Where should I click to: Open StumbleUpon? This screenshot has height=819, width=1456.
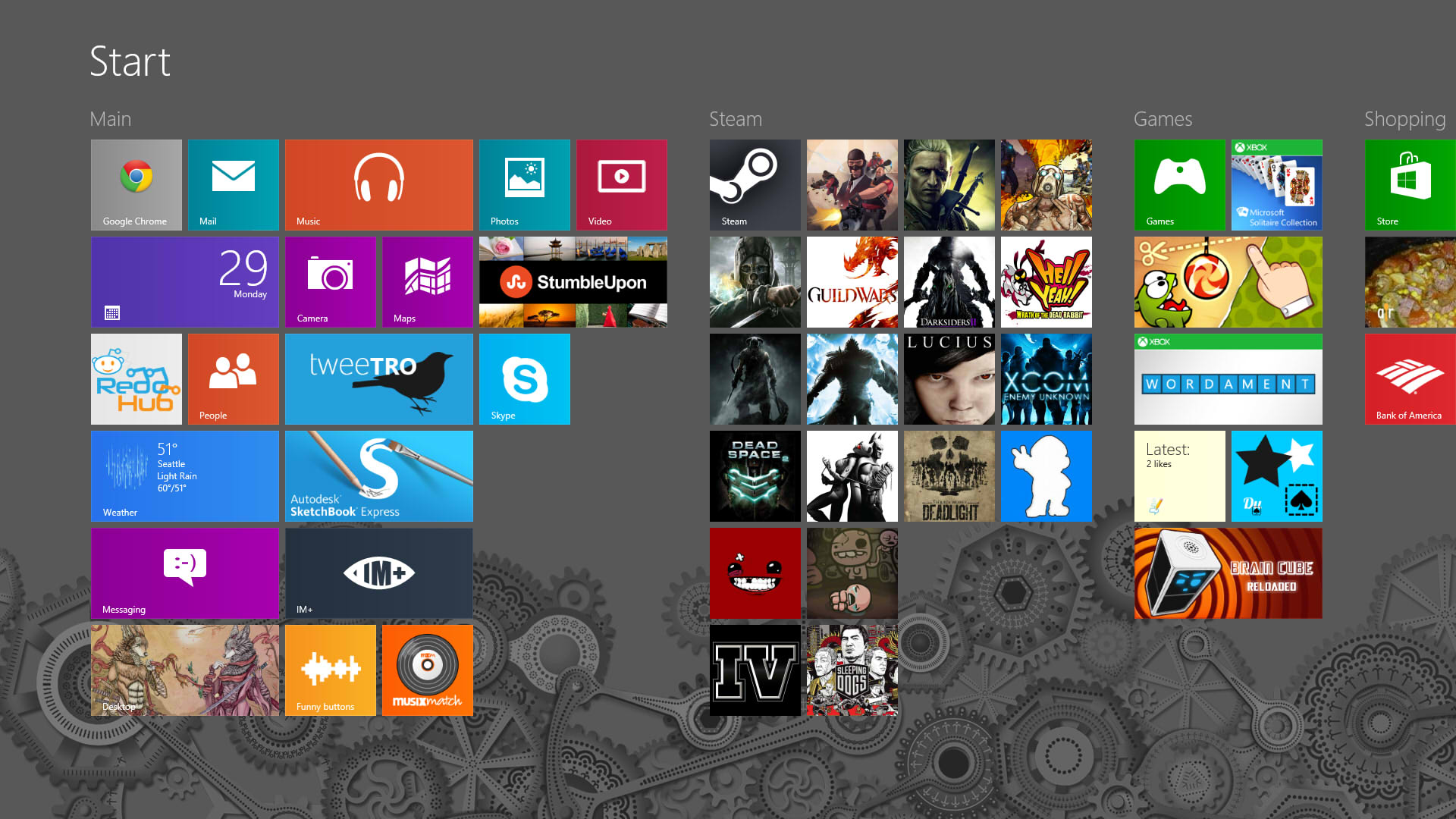pyautogui.click(x=573, y=281)
